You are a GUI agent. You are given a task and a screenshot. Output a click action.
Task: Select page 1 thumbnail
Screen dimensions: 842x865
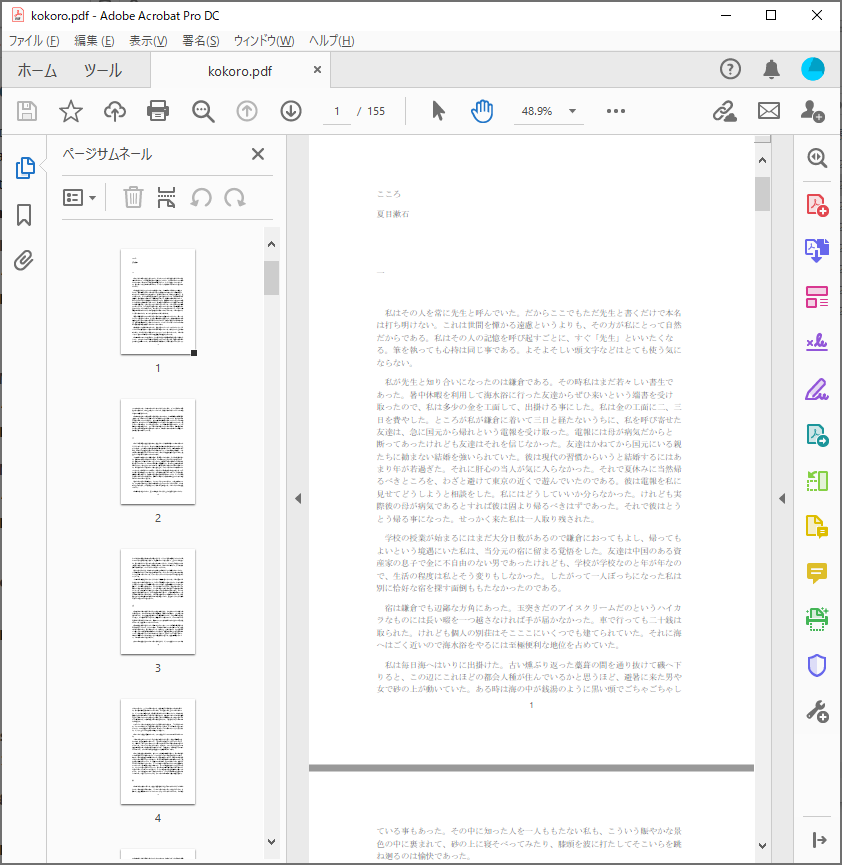(x=158, y=301)
